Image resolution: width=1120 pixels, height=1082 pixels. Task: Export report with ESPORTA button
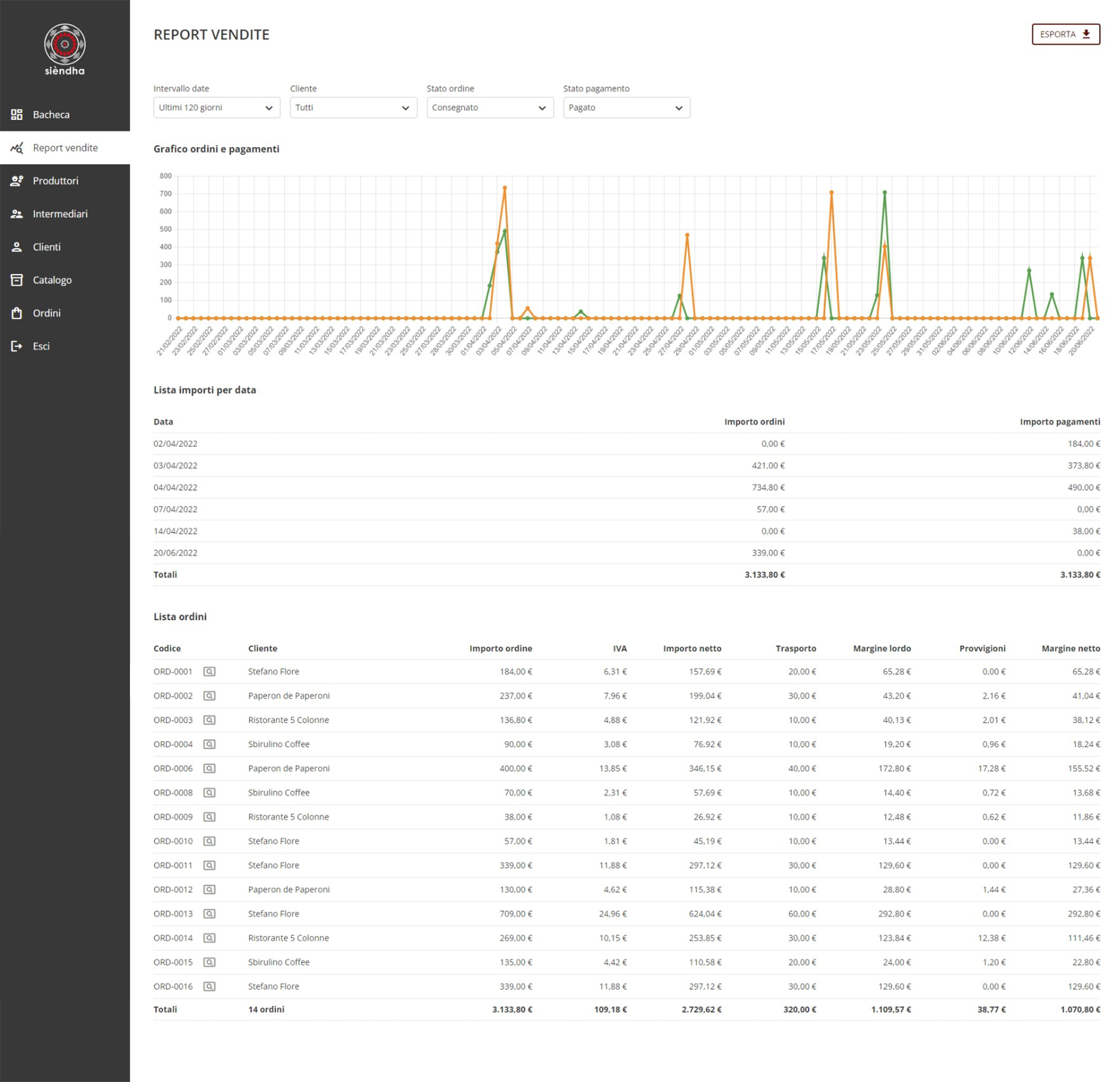pyautogui.click(x=1065, y=34)
